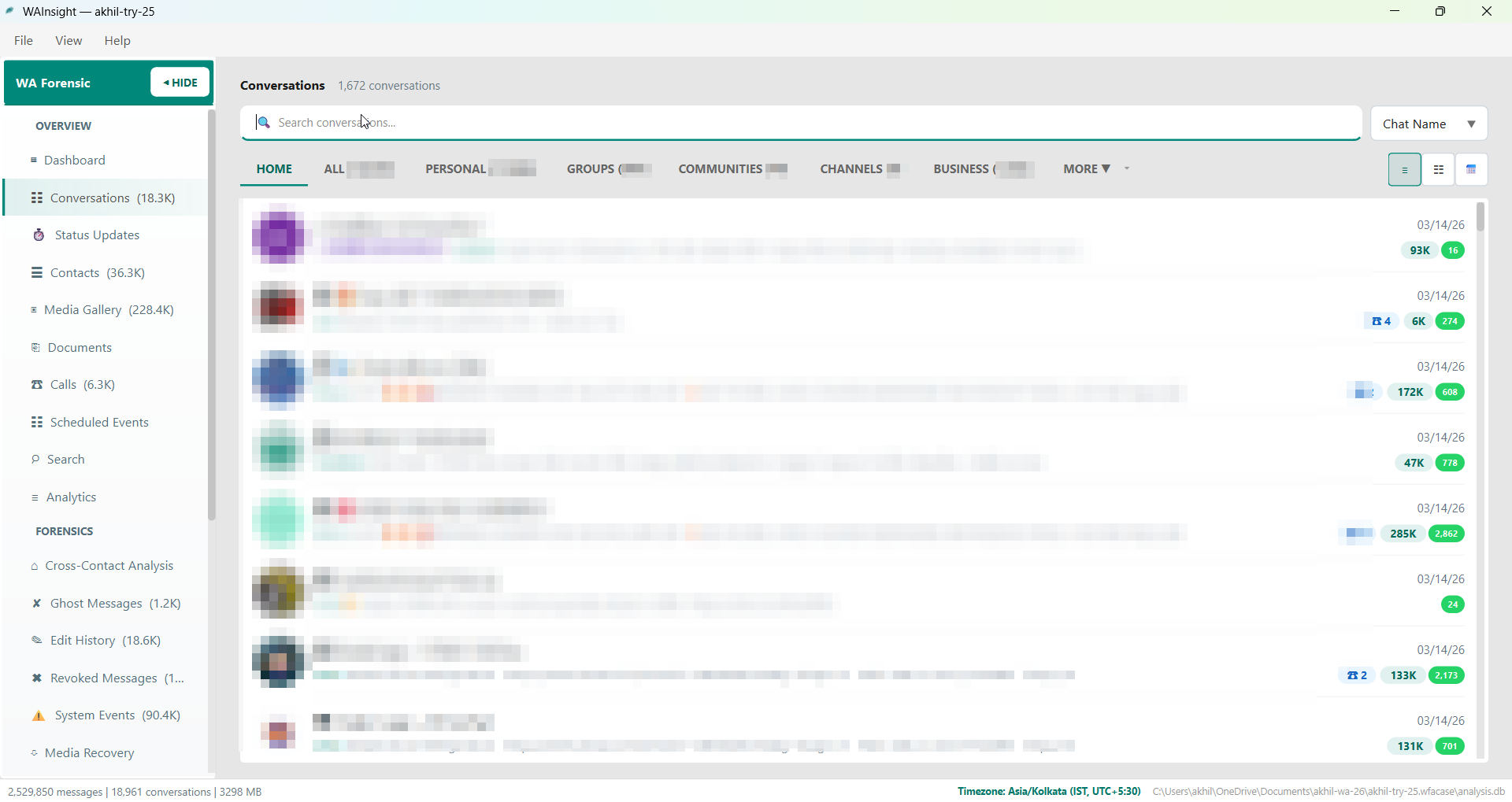
Task: Click the sidebar vertical scrollbar
Action: (x=211, y=315)
